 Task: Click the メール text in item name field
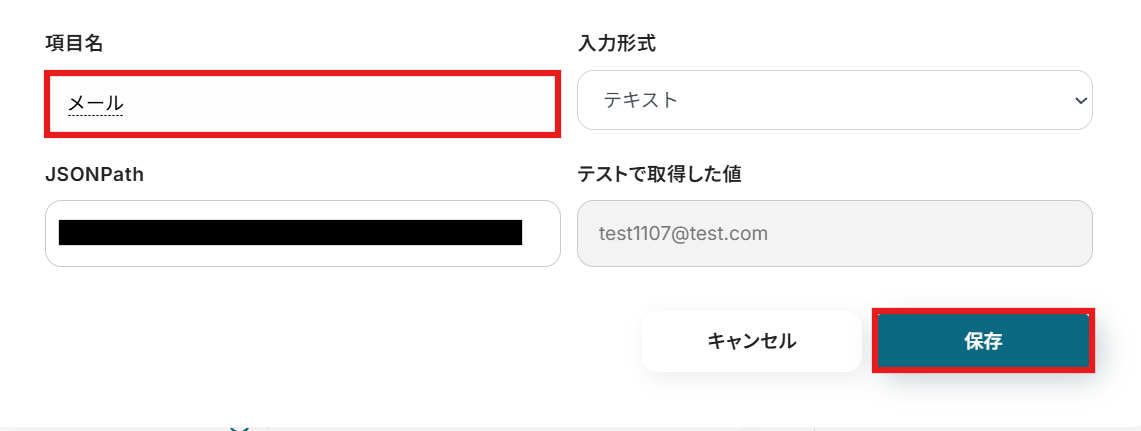tap(95, 103)
